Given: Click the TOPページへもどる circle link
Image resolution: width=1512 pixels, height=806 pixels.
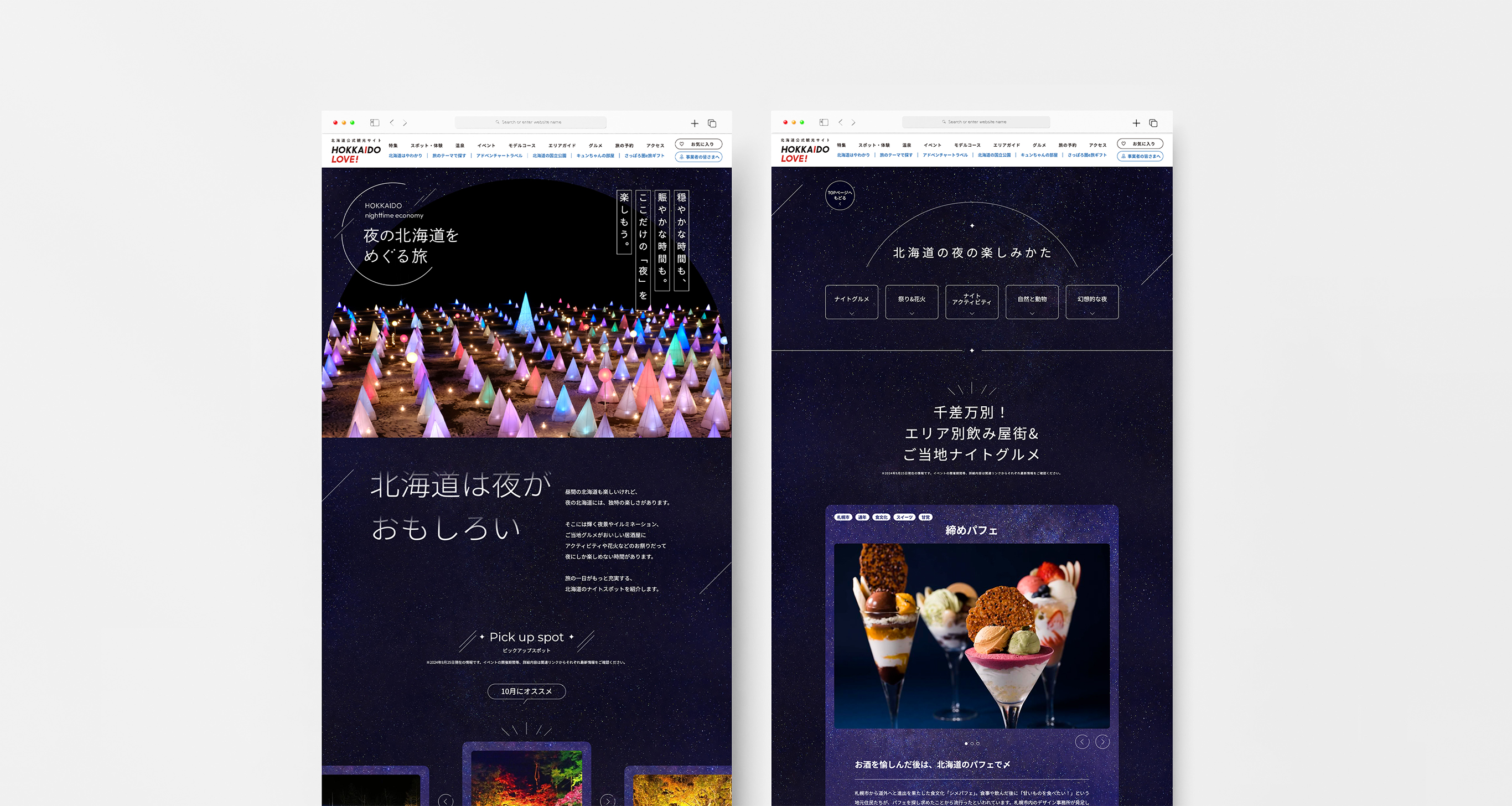Looking at the screenshot, I should click(x=840, y=195).
